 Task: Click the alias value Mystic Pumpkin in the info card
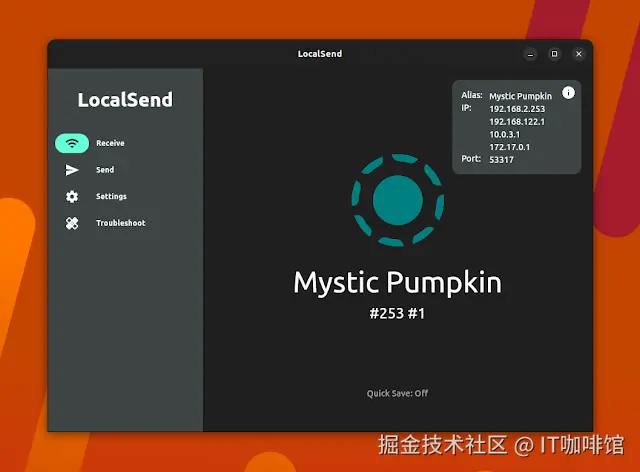tap(520, 96)
